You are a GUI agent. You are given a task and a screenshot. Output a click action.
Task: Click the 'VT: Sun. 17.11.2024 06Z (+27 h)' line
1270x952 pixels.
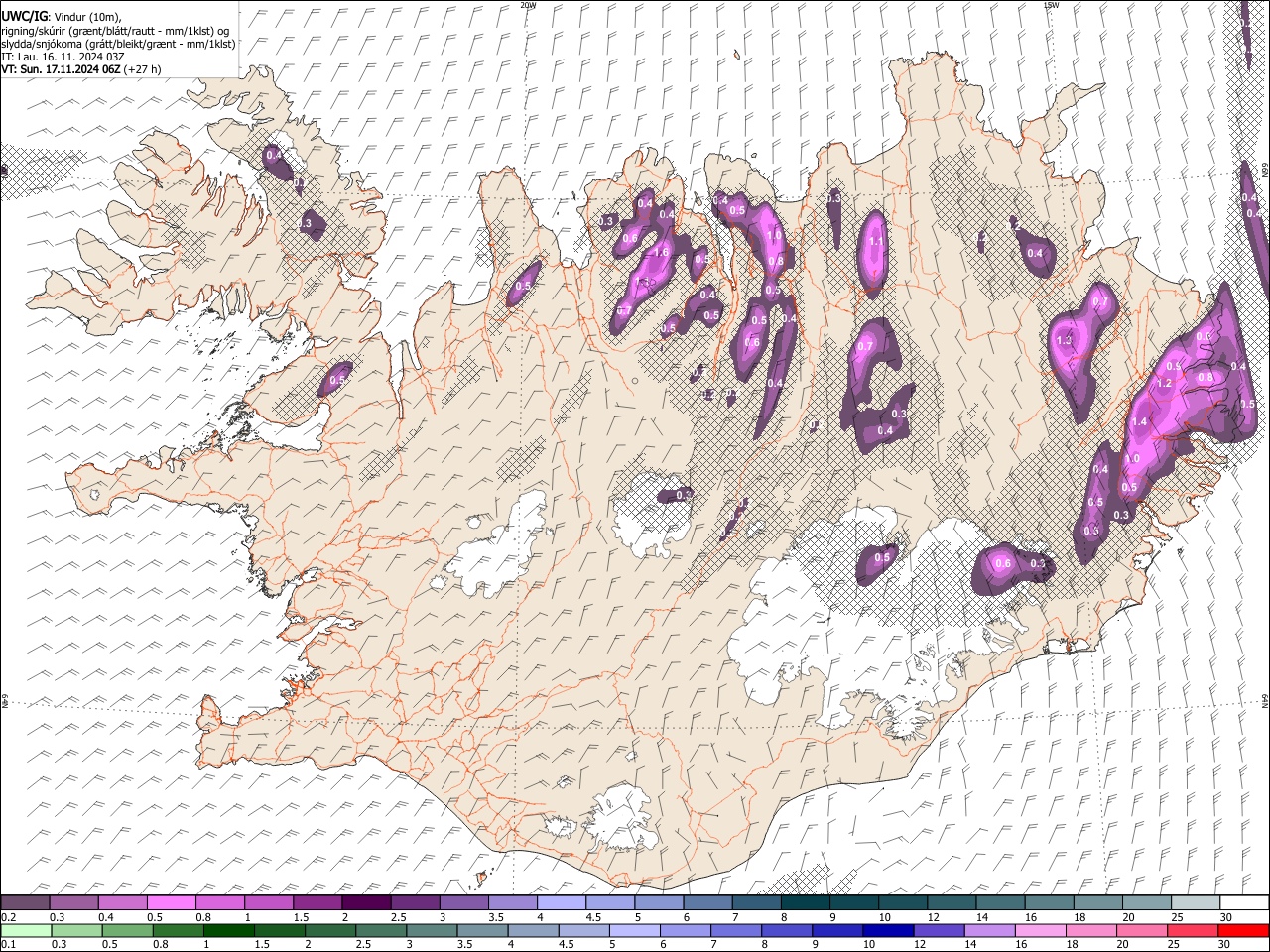point(80,69)
